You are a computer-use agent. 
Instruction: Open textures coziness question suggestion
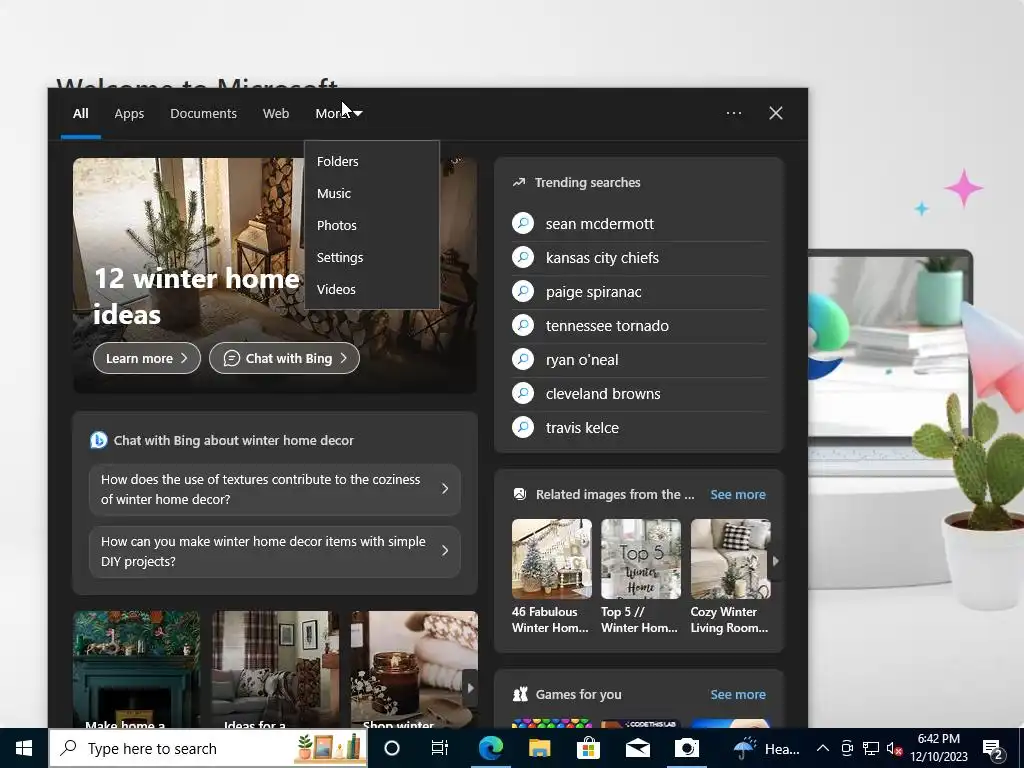[275, 489]
